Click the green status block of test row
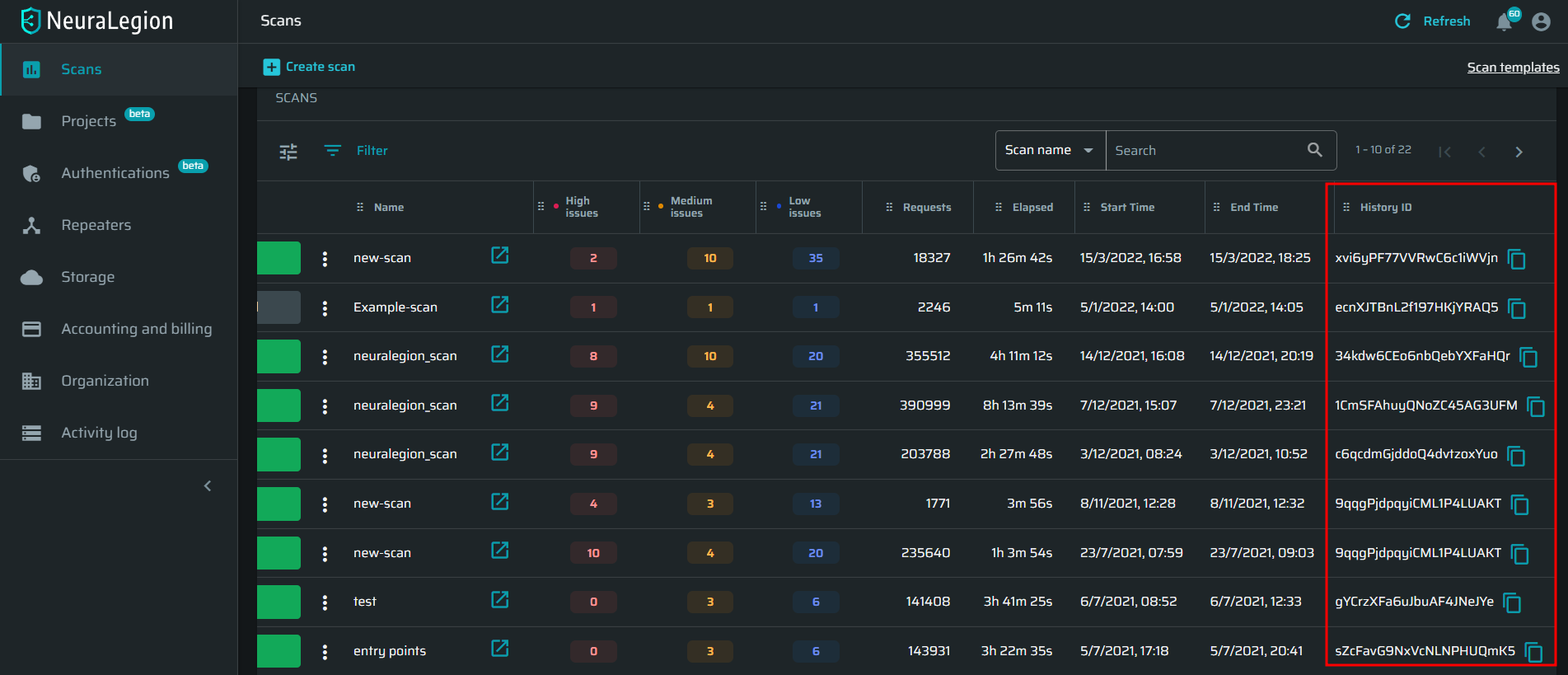Image resolution: width=1568 pixels, height=675 pixels. coord(279,602)
